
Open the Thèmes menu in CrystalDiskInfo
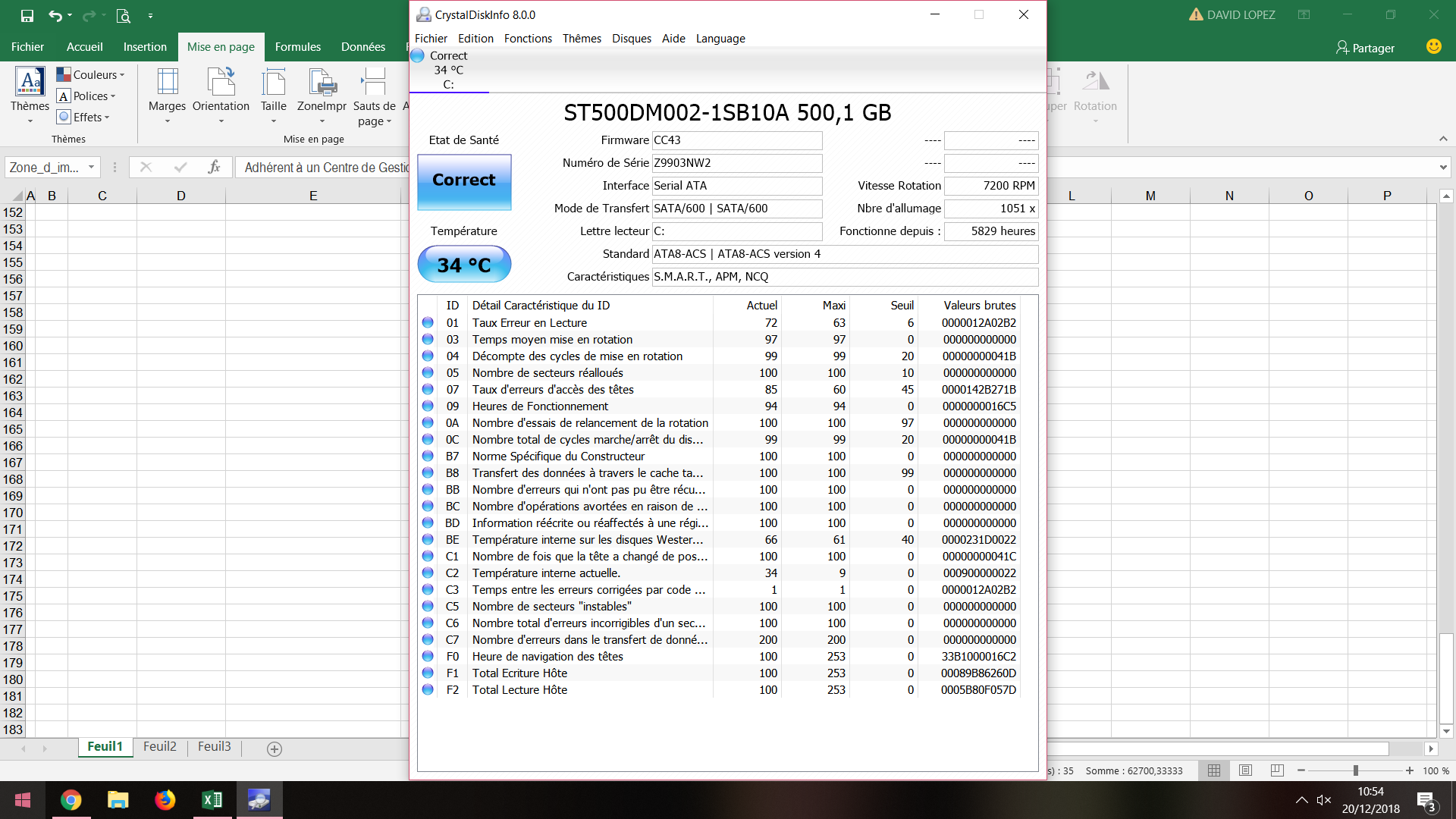pos(582,39)
